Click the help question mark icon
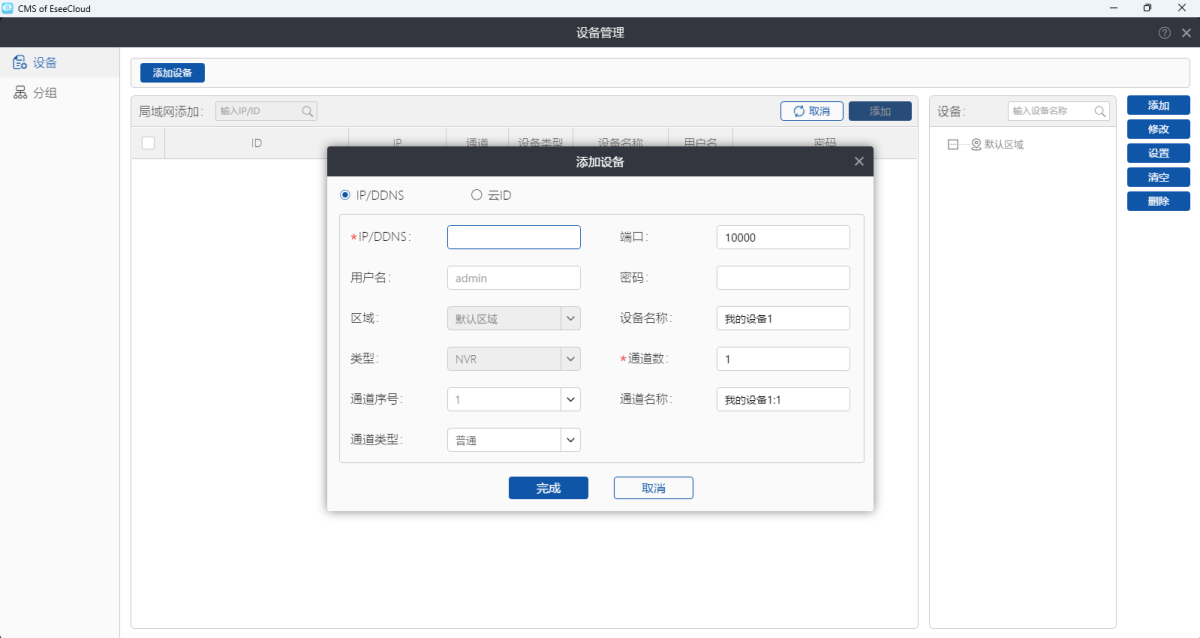This screenshot has height=638, width=1200. (x=1165, y=33)
